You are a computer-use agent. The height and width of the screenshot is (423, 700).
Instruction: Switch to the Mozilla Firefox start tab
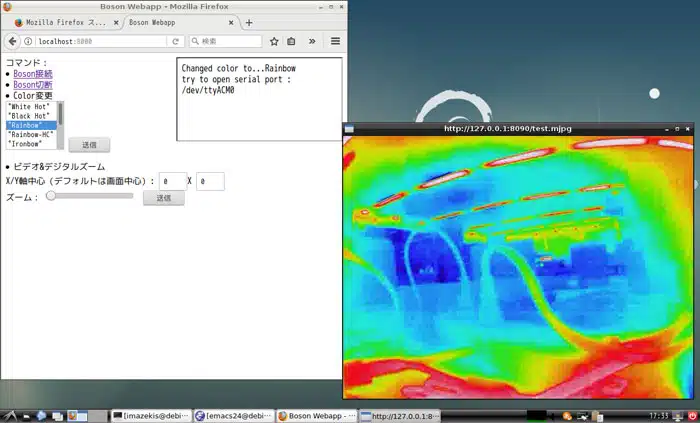point(61,22)
